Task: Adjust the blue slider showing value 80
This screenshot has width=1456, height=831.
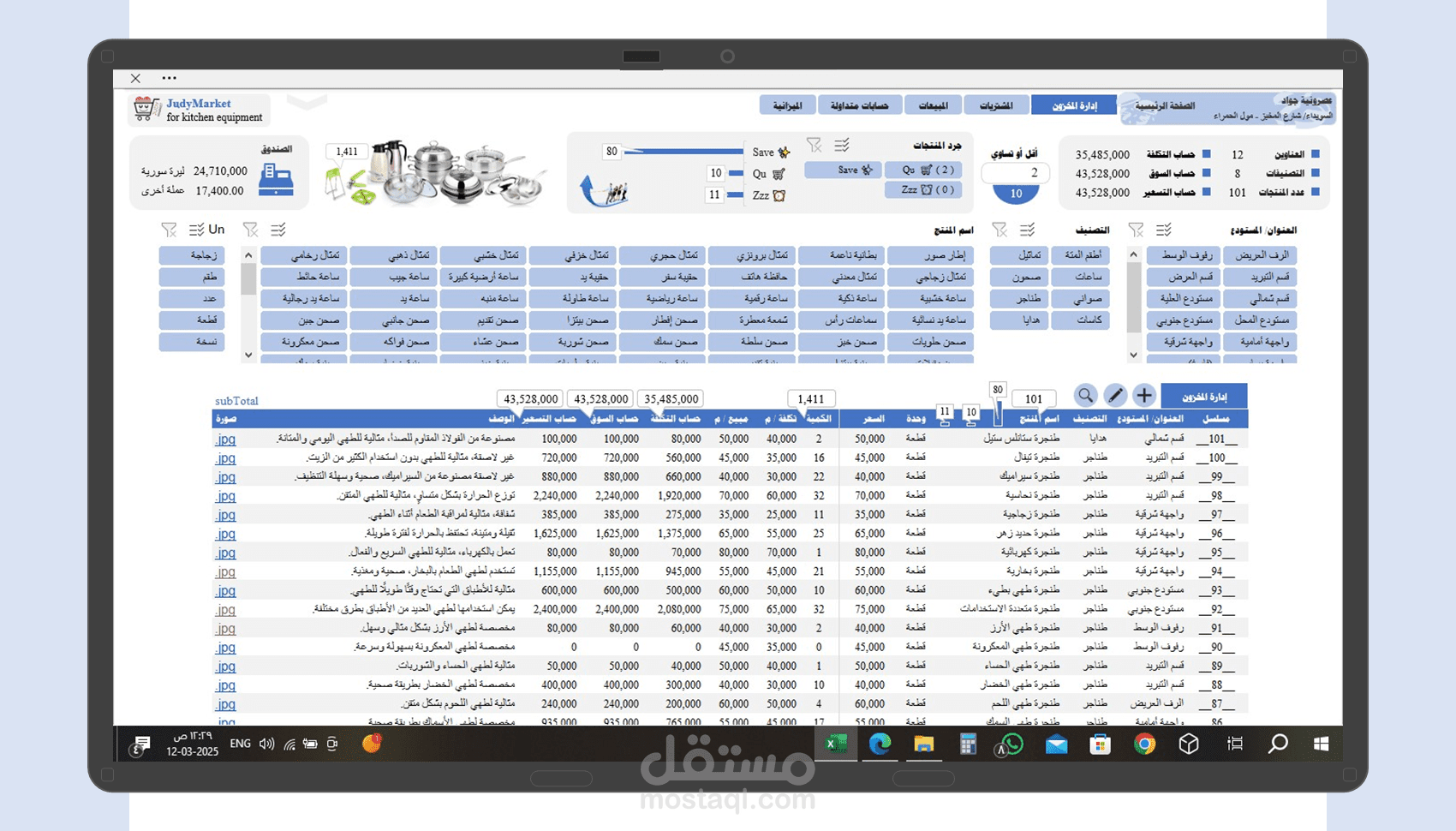Action: click(x=685, y=151)
